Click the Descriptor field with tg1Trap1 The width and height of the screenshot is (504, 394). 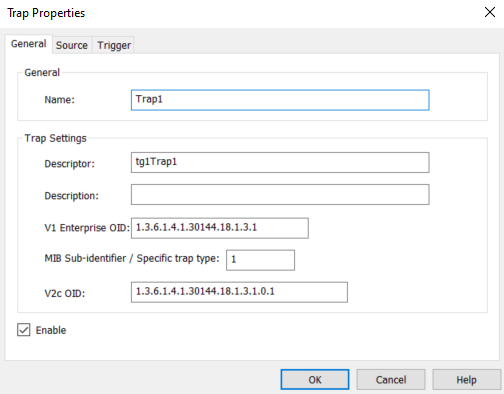(280, 162)
